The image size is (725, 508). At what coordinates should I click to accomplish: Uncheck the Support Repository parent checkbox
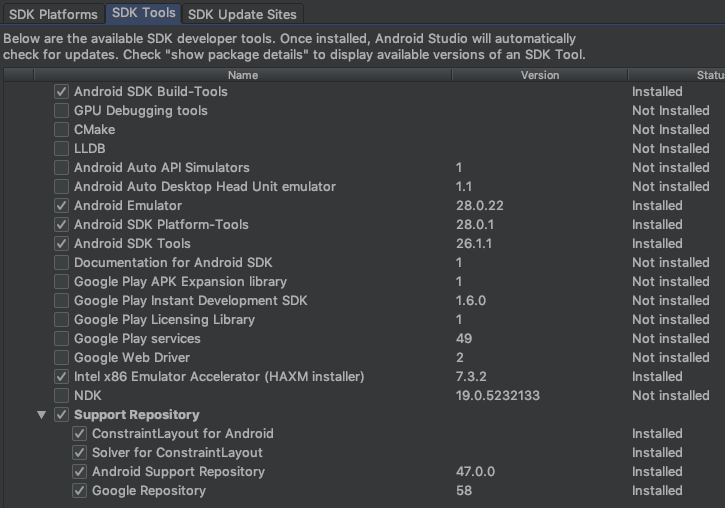[x=62, y=415]
